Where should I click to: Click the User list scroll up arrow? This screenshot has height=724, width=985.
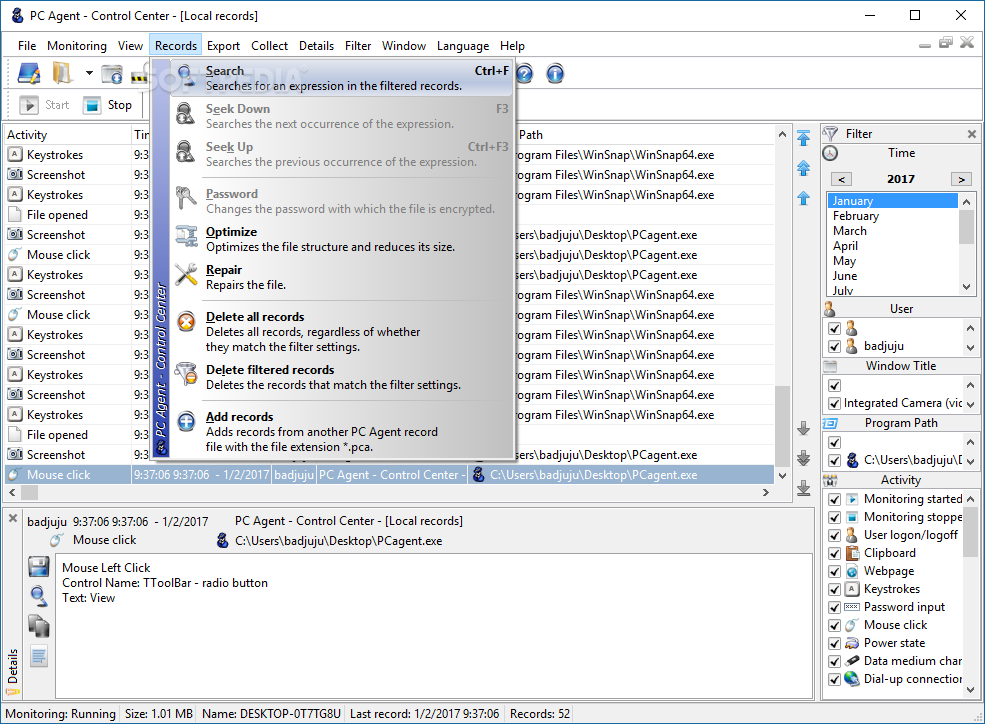(971, 328)
